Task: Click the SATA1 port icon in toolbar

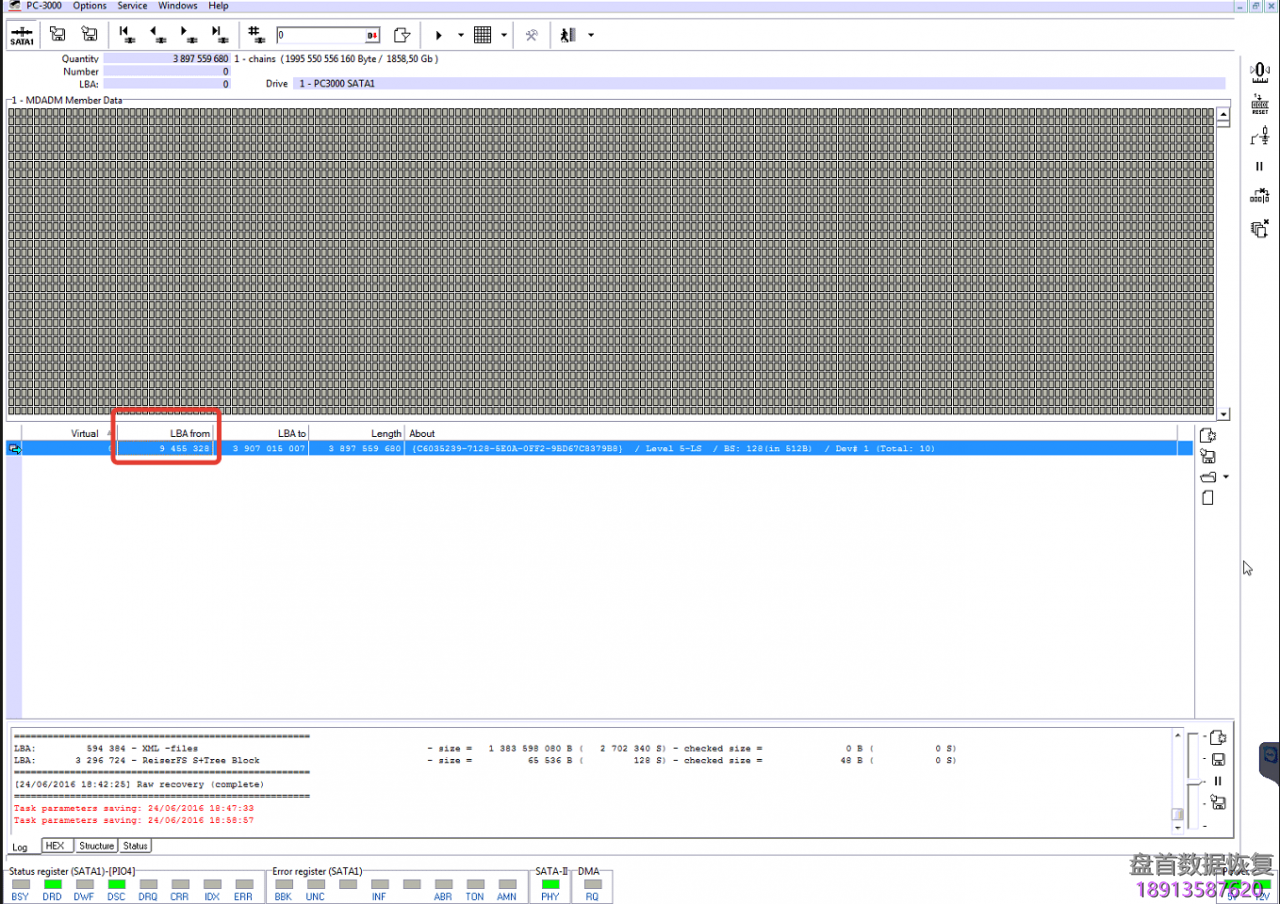Action: [x=21, y=35]
